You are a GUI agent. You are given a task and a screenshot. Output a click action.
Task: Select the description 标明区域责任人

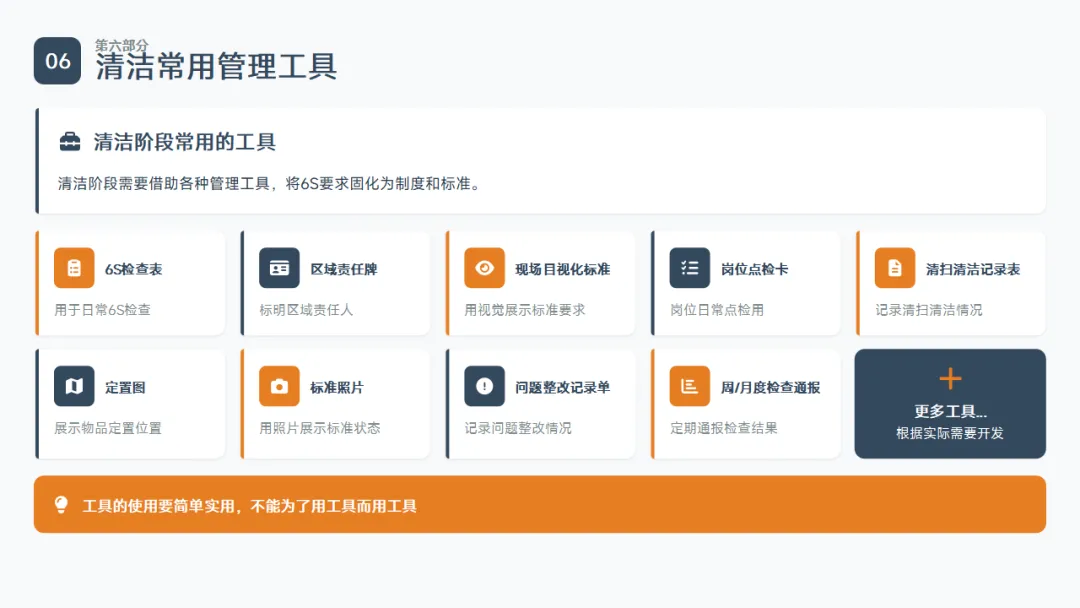(306, 310)
